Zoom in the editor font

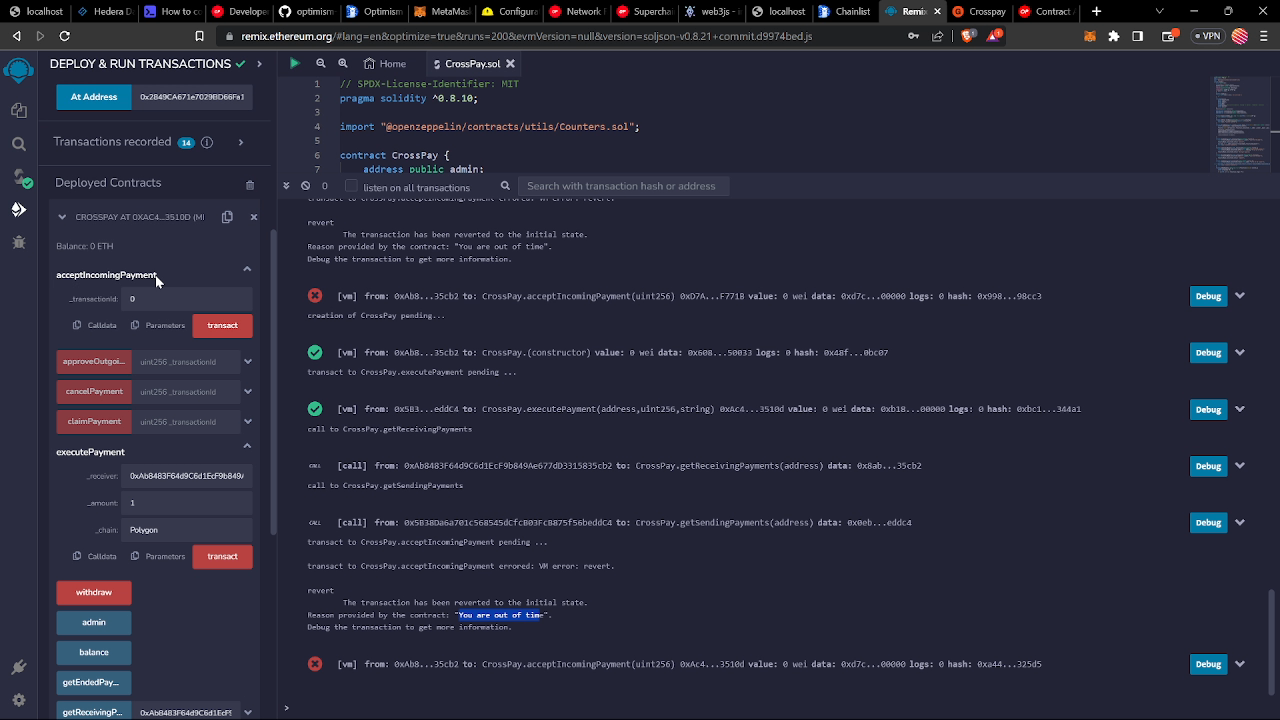pyautogui.click(x=343, y=63)
